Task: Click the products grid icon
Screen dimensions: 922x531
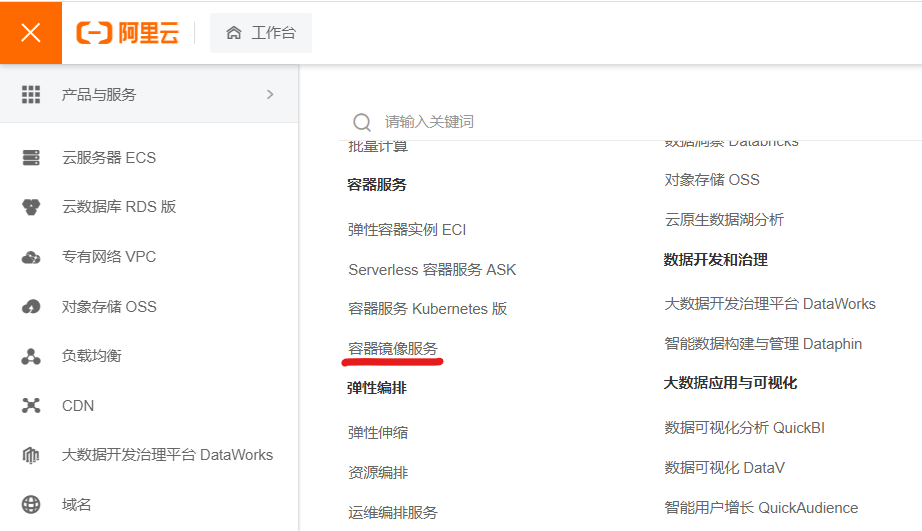Action: pos(31,95)
